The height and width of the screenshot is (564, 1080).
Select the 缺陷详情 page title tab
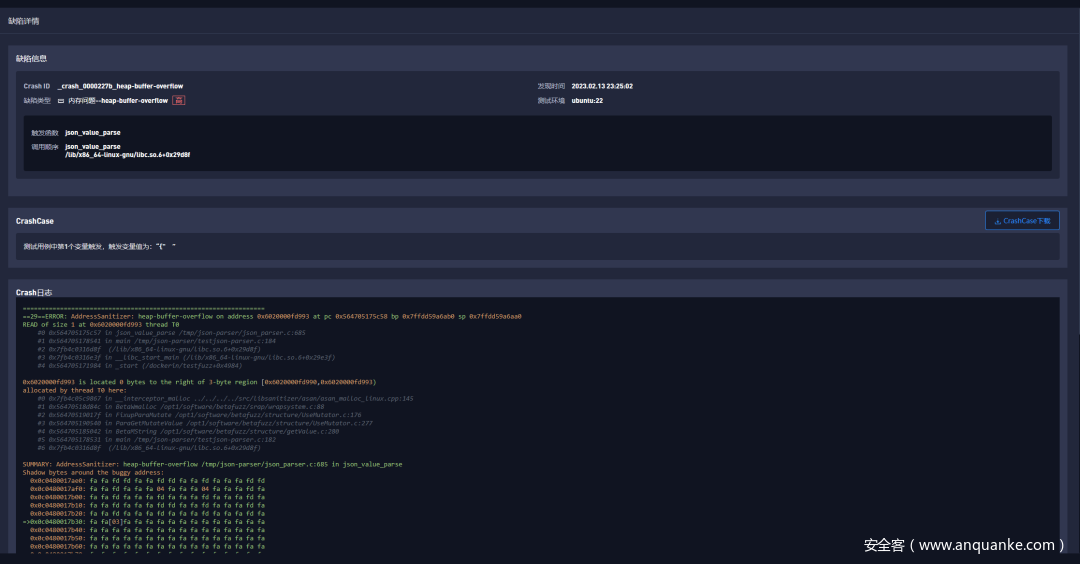point(25,20)
